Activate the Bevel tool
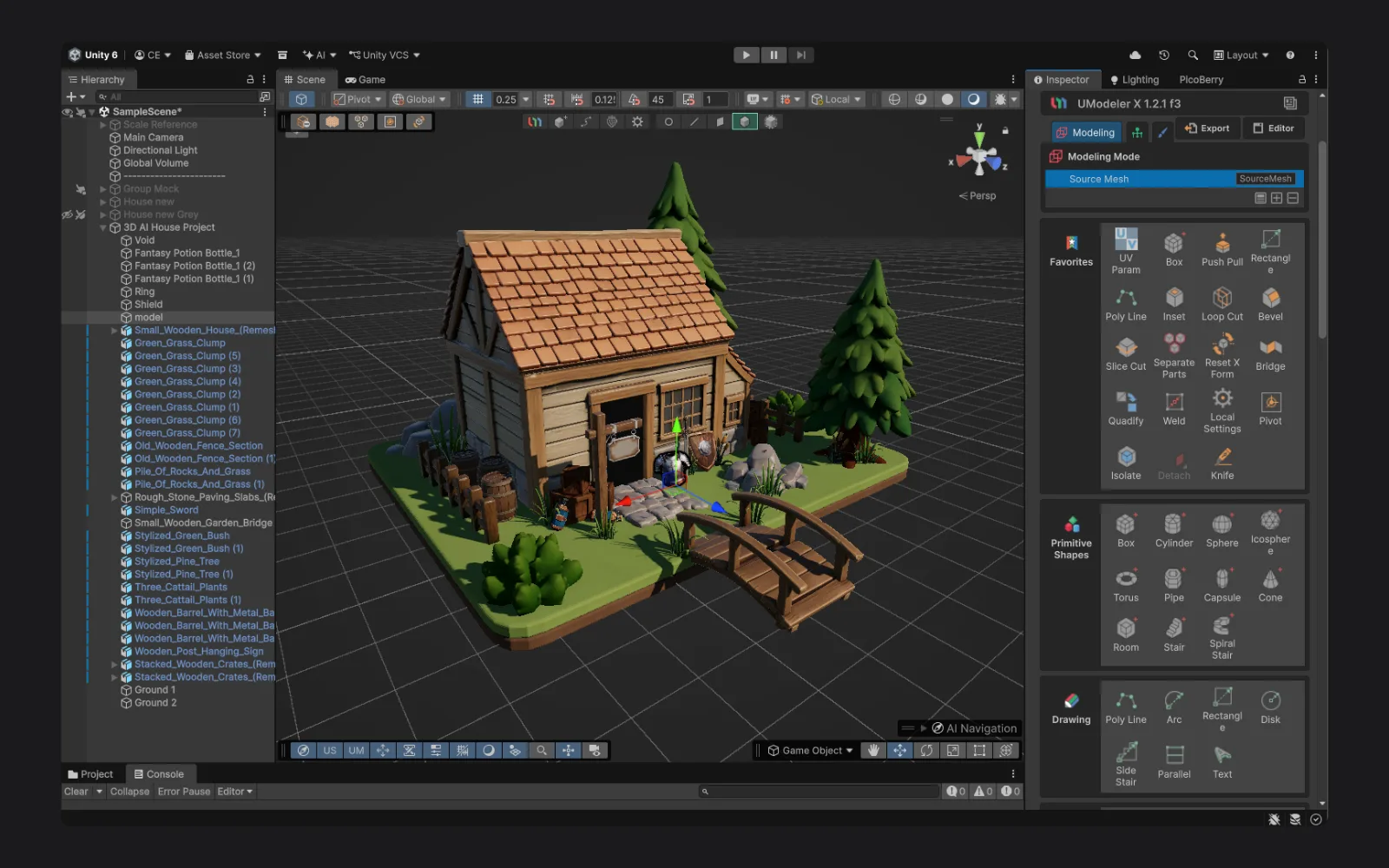Image resolution: width=1389 pixels, height=868 pixels. click(x=1270, y=305)
